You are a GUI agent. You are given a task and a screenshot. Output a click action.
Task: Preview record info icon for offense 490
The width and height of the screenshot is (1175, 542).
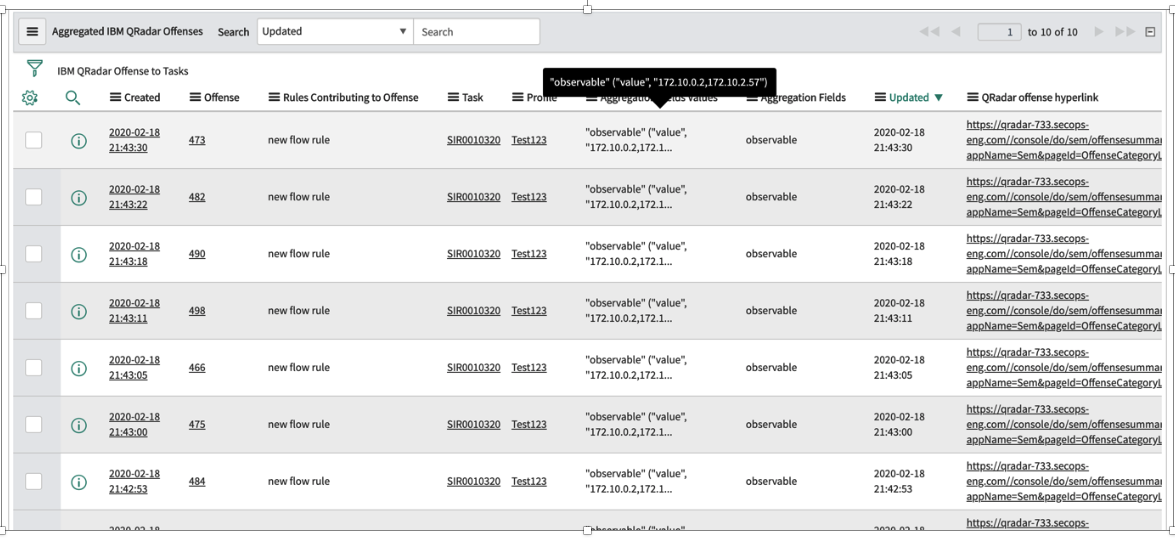(79, 254)
